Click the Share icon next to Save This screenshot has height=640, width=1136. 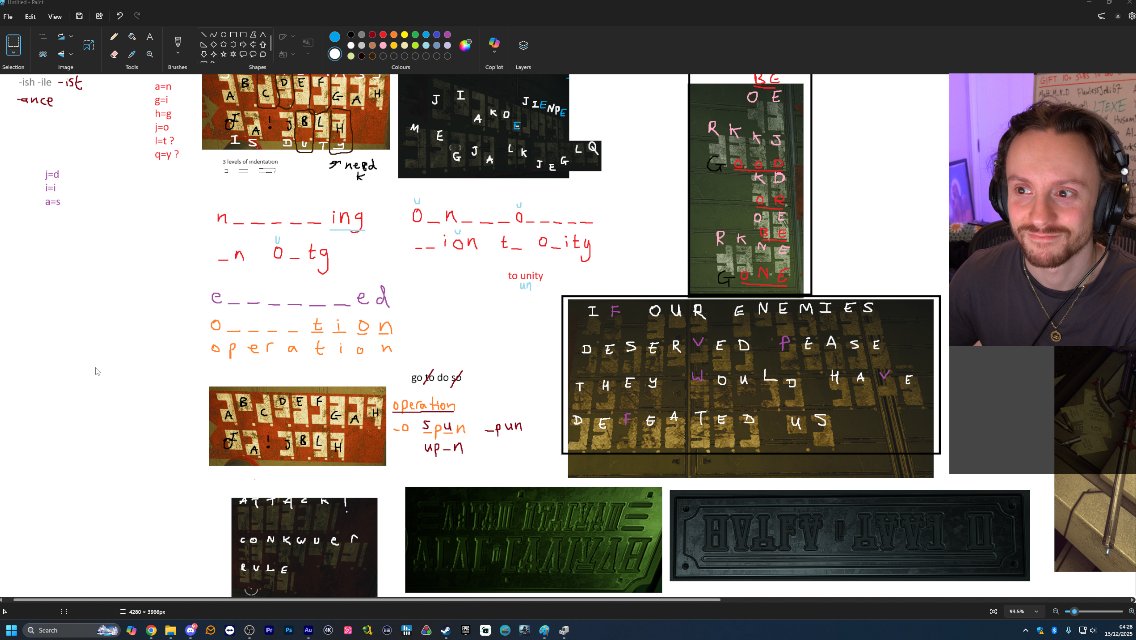pos(99,16)
